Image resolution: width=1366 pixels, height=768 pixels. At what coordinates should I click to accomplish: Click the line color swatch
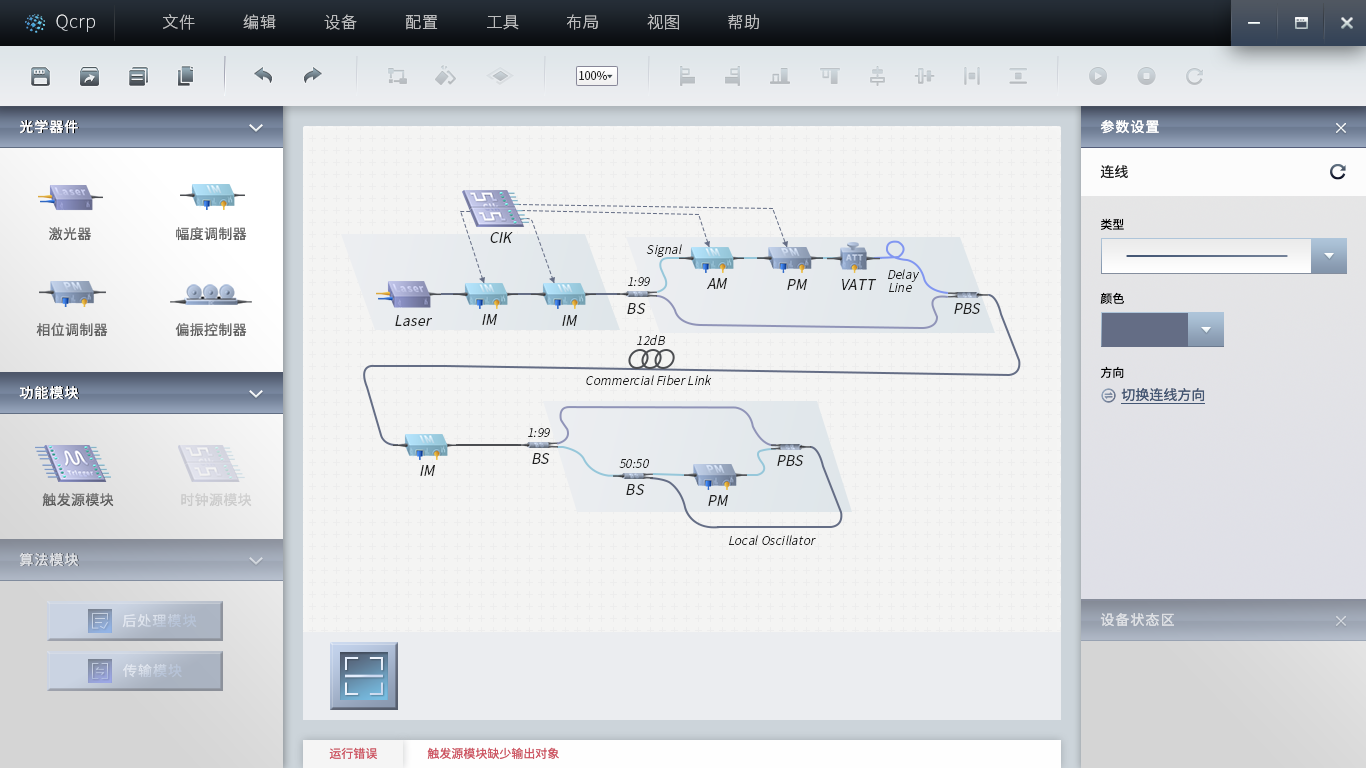pos(1144,330)
